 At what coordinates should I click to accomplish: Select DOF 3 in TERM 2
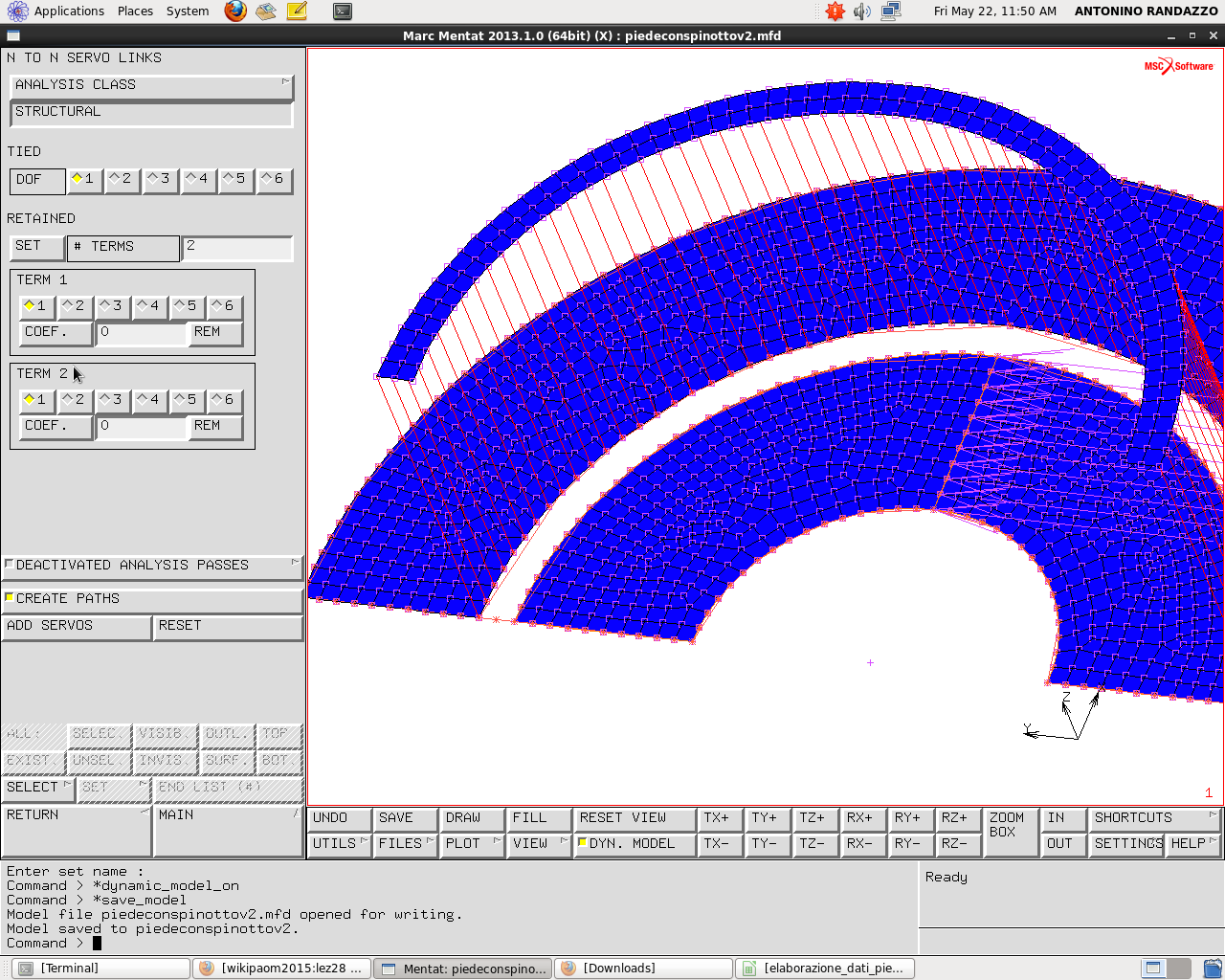point(113,400)
